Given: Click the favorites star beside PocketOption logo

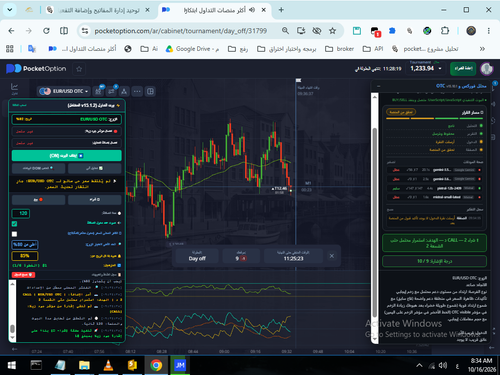Looking at the screenshot, I should [79, 69].
